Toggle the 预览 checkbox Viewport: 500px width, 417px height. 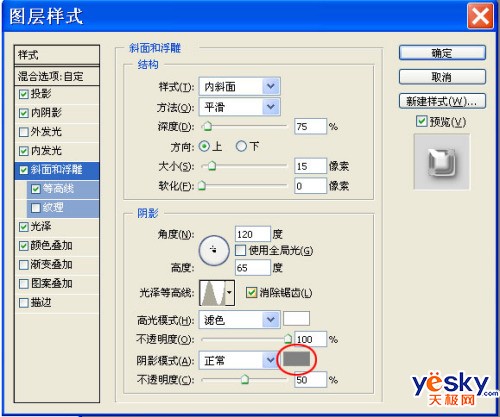point(422,121)
